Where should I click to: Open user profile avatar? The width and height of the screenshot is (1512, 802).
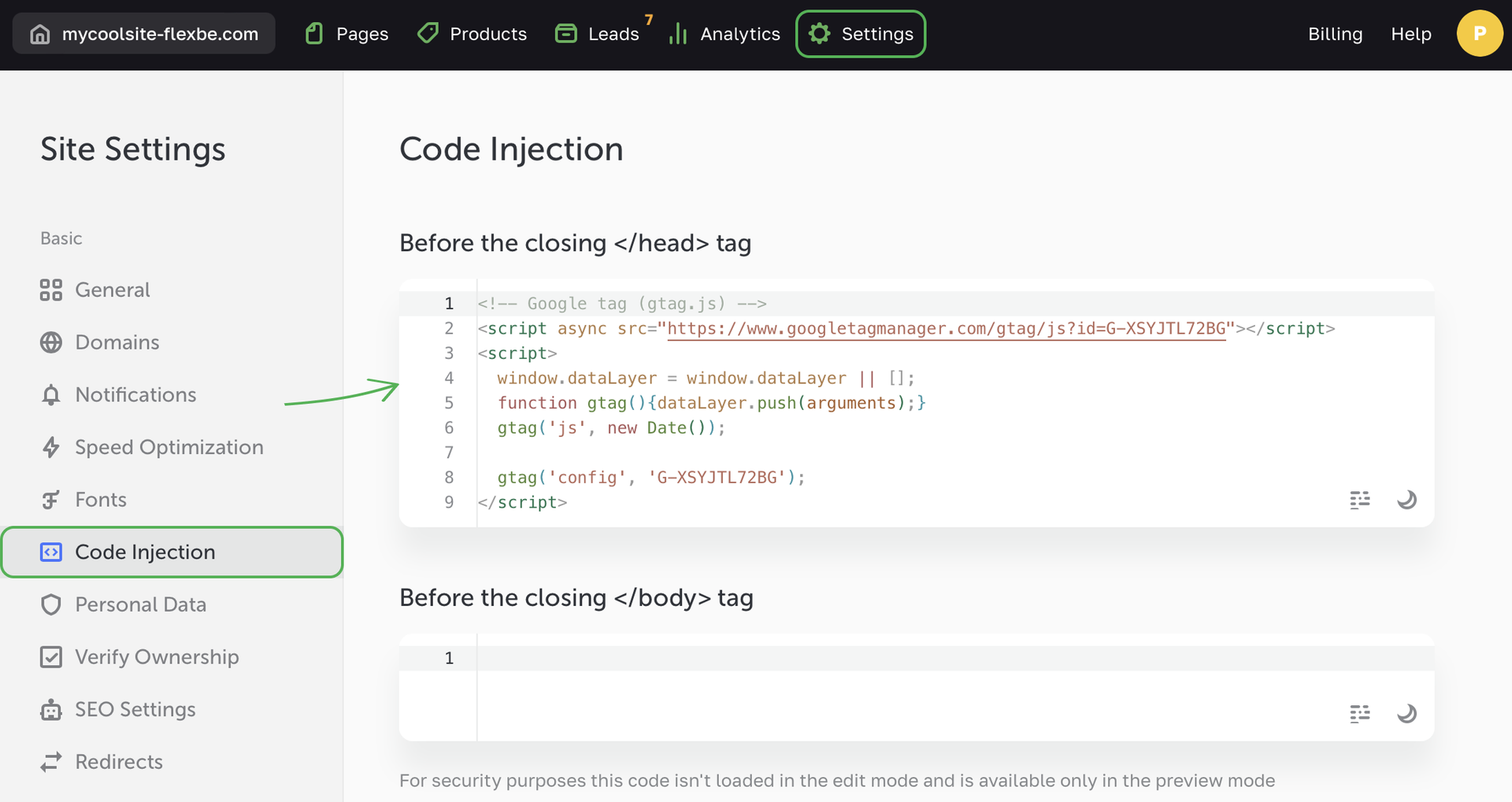[1479, 34]
